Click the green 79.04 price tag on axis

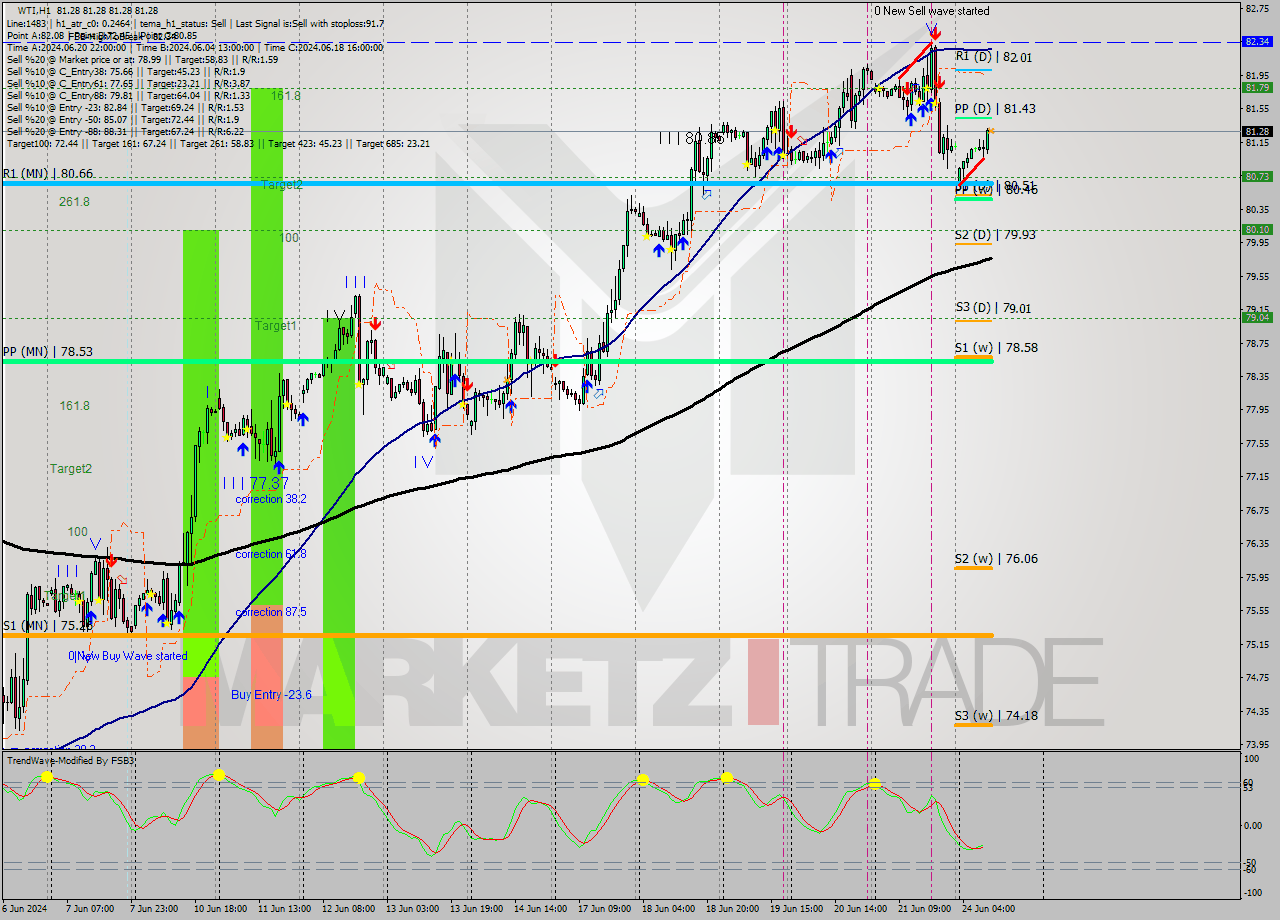(x=1257, y=317)
